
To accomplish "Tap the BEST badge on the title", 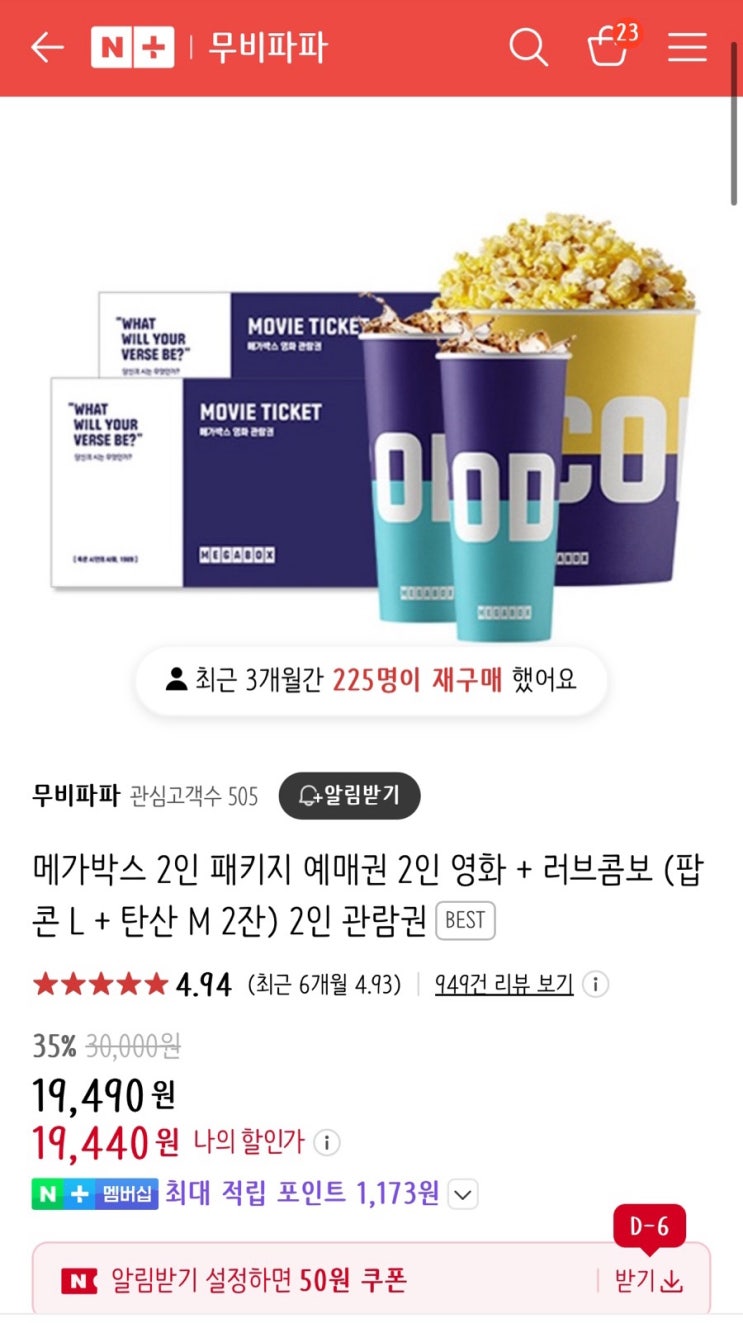I will click(465, 920).
